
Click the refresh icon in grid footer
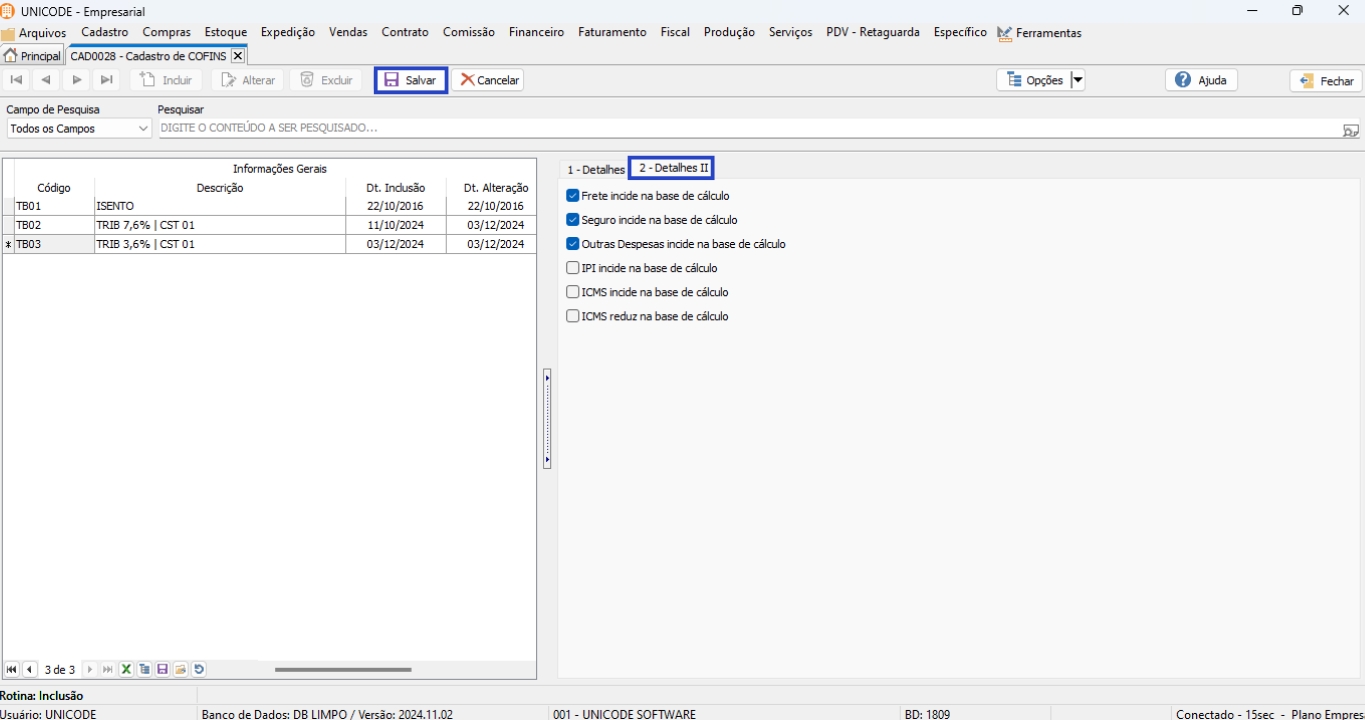point(199,670)
